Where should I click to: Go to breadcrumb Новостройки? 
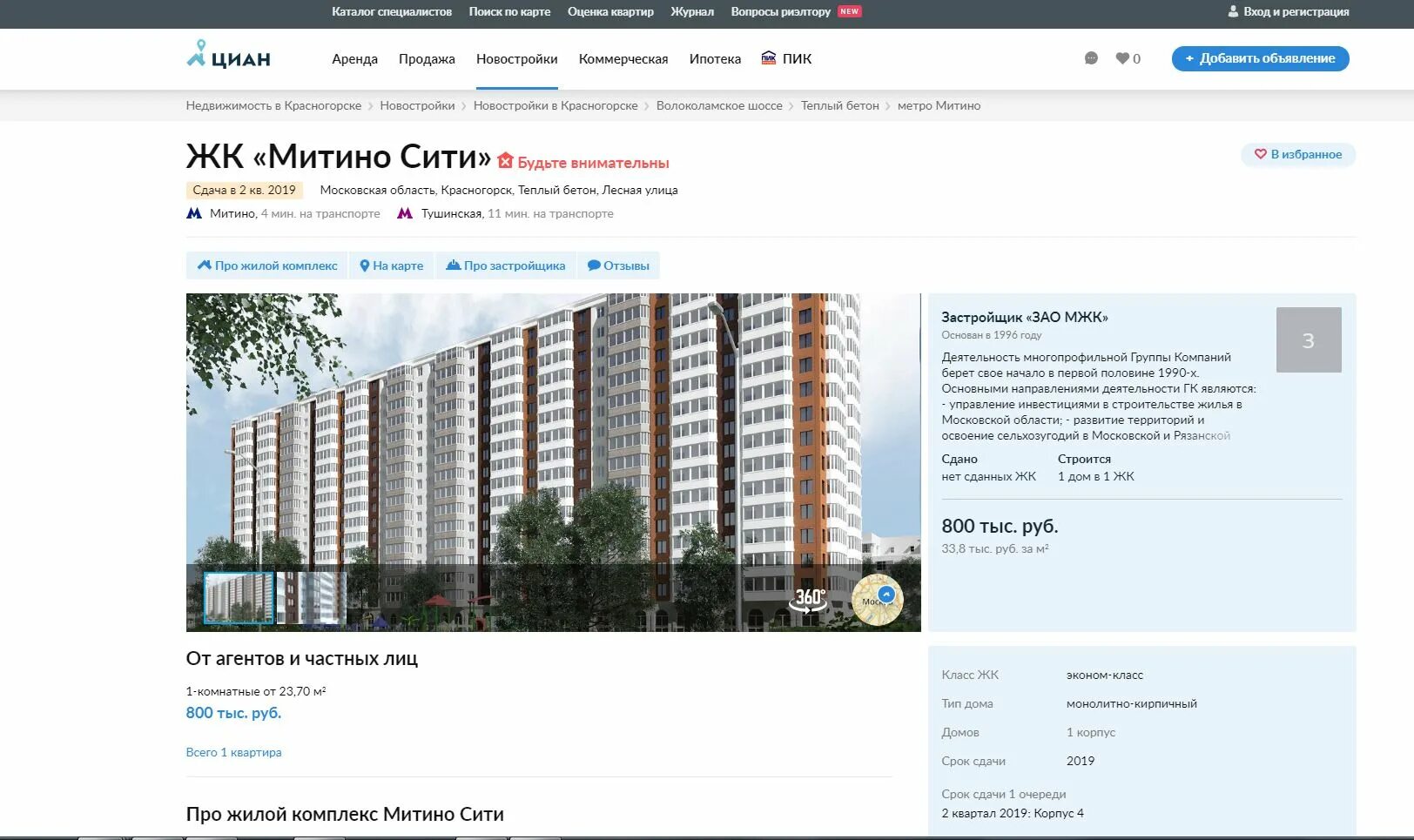417,105
